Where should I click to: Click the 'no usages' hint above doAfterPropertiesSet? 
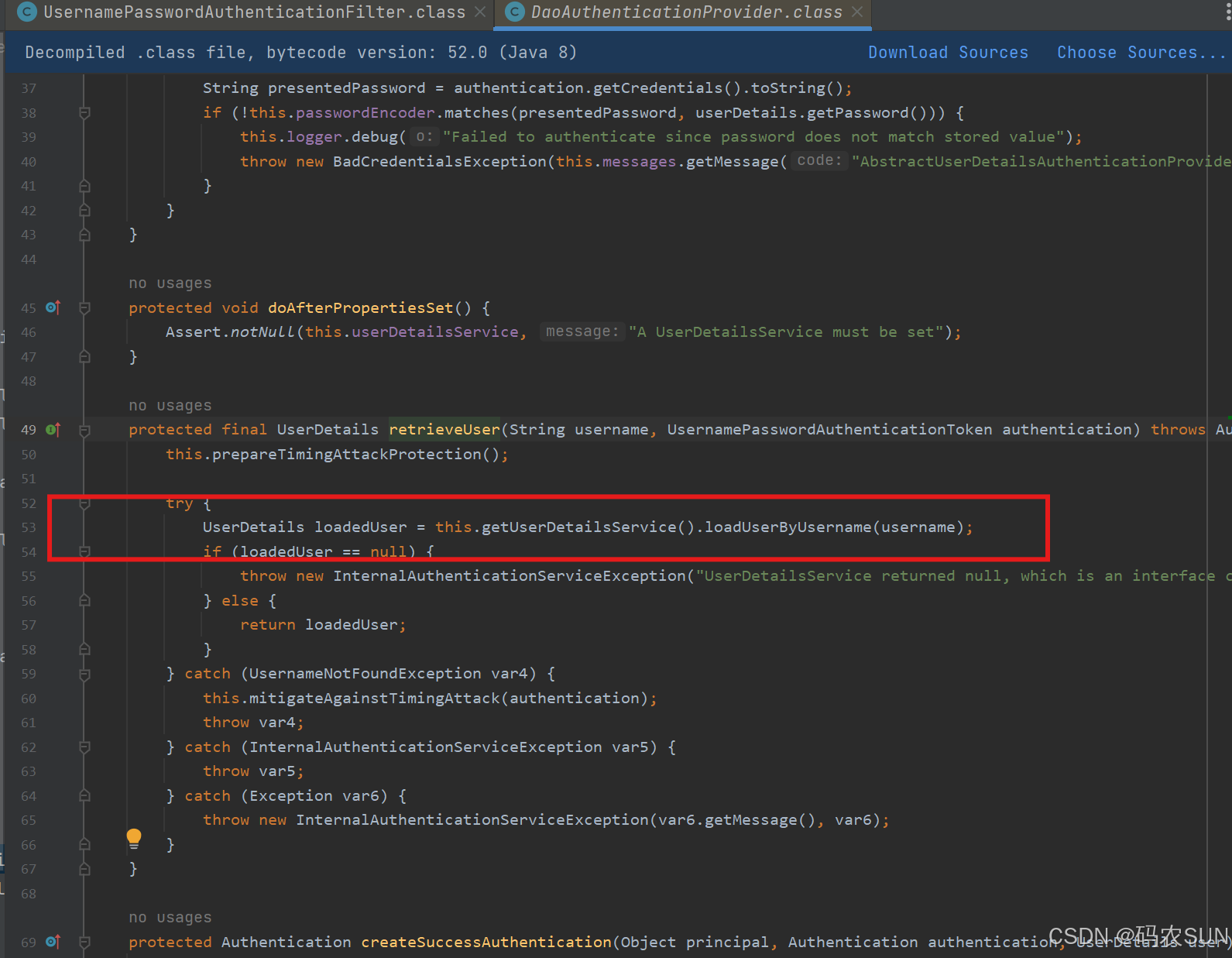(170, 283)
